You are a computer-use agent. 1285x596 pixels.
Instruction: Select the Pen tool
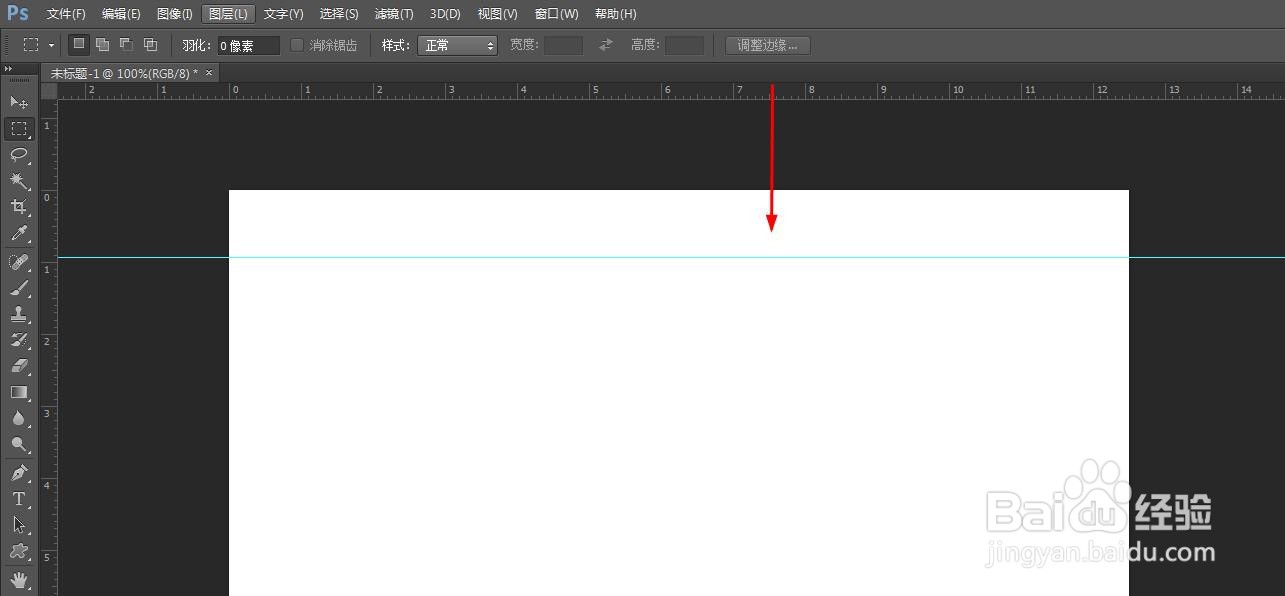tap(19, 473)
